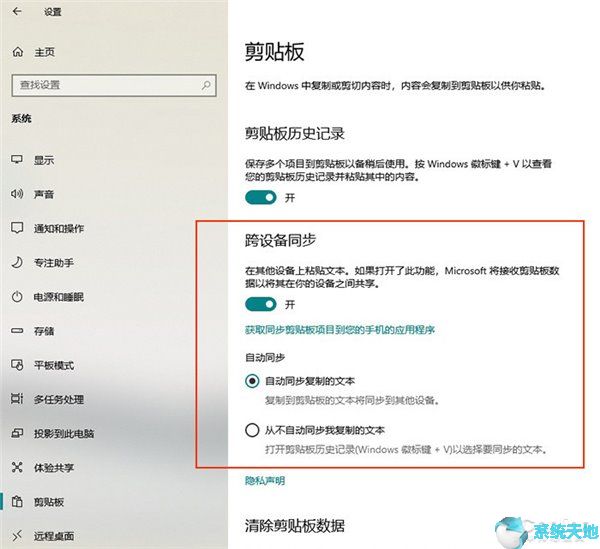Click the 电源和睡眠 power icon

[x=17, y=296]
